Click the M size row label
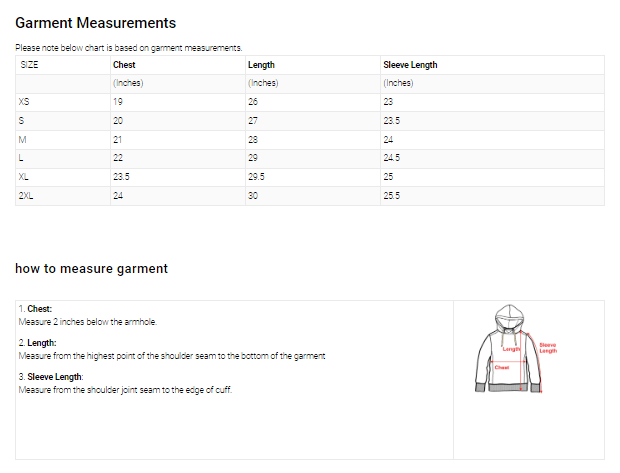The image size is (620, 473). pyautogui.click(x=23, y=140)
